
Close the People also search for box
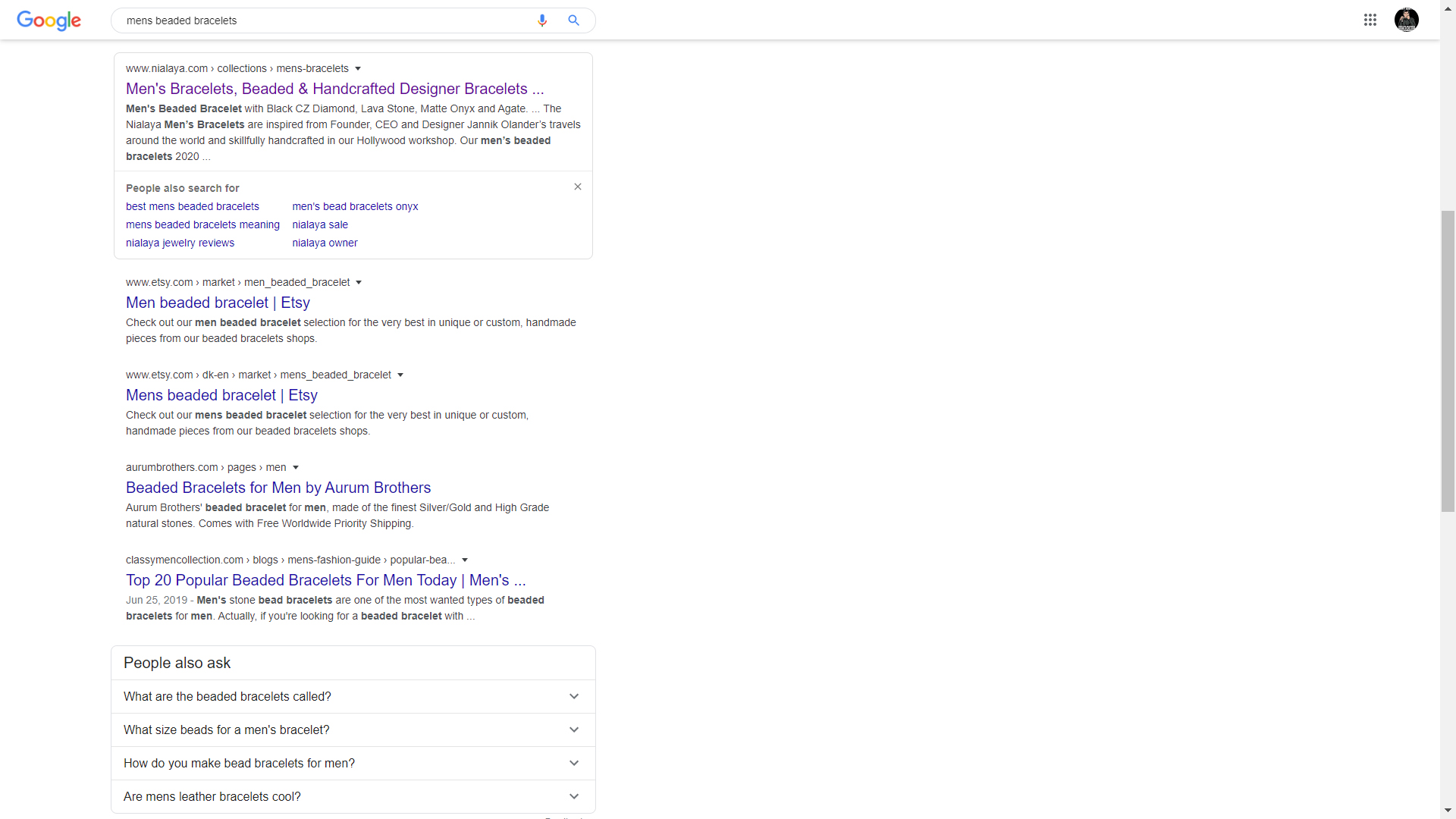578,187
